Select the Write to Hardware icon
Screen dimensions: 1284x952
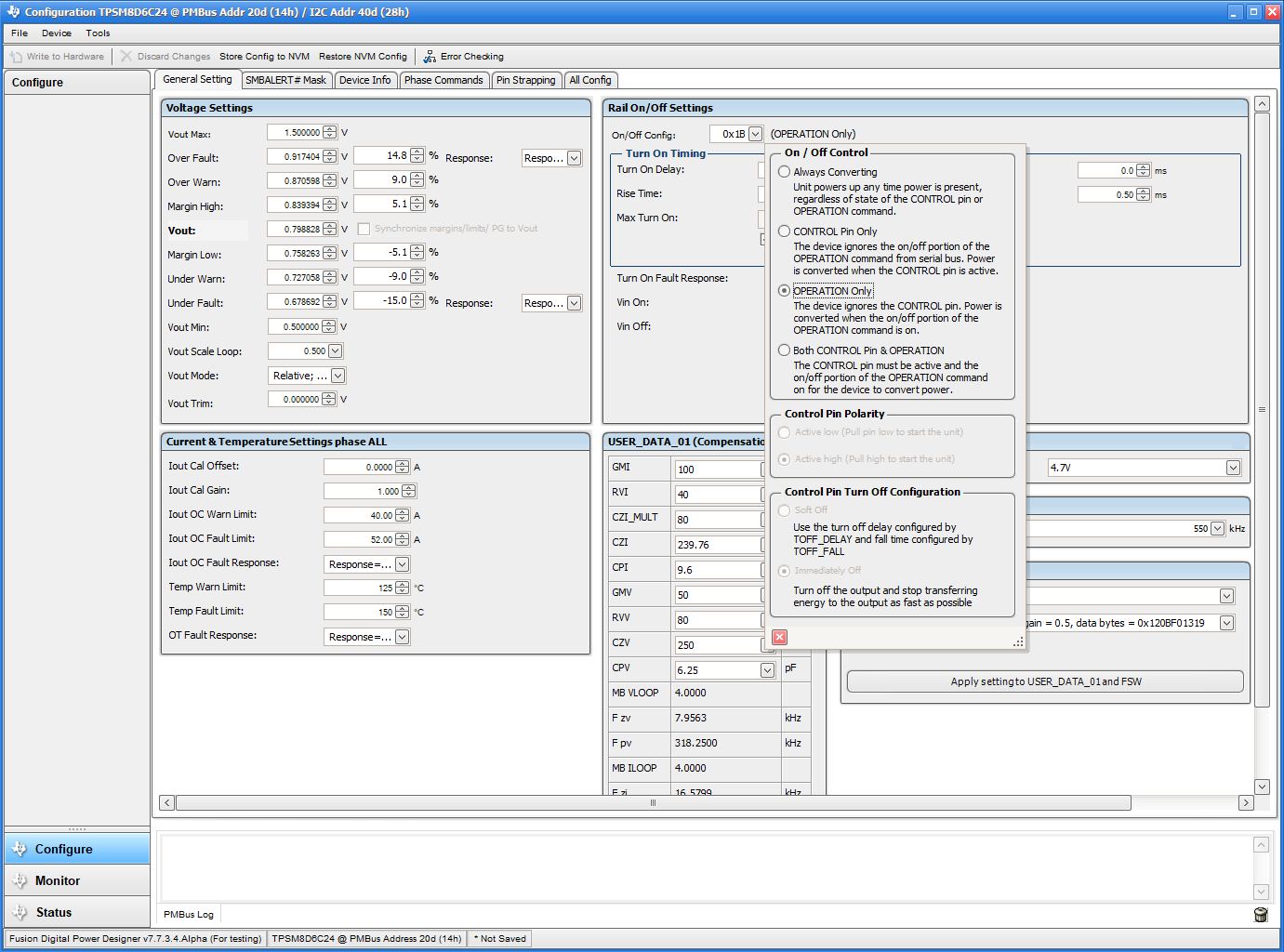(x=15, y=56)
